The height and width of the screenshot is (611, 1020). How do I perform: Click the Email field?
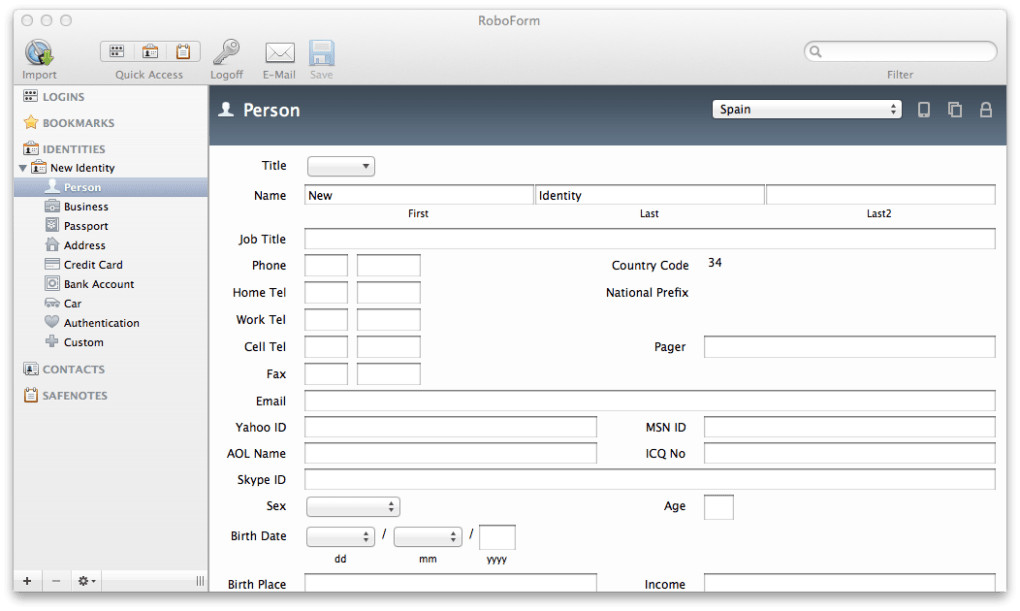point(650,401)
